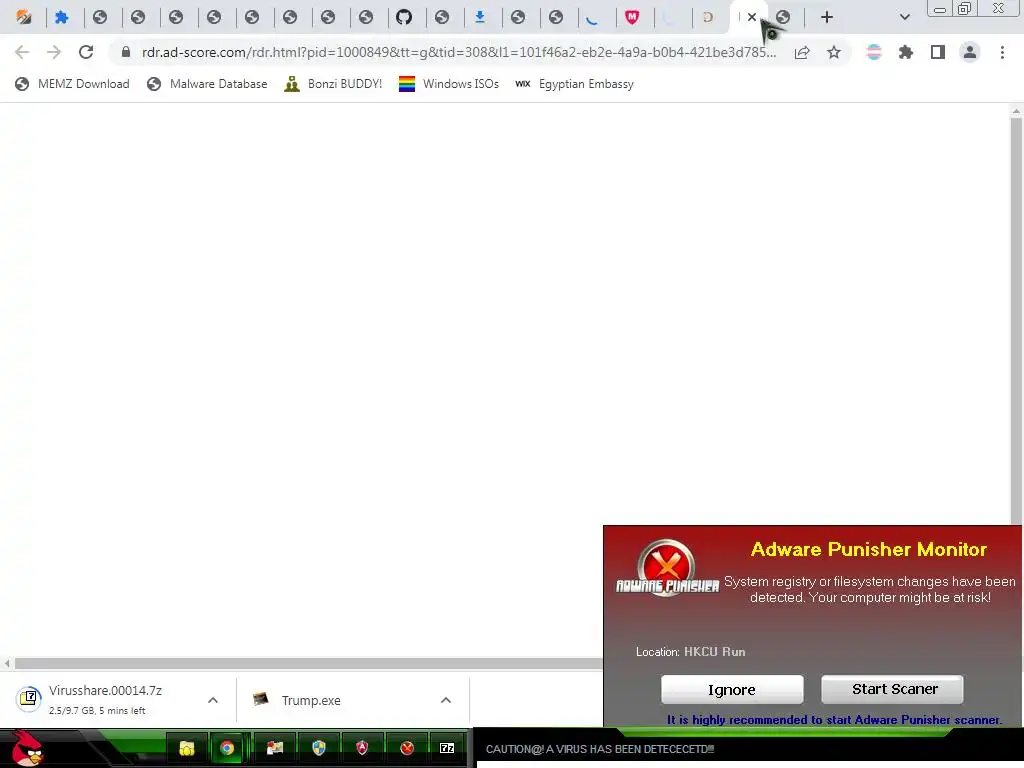This screenshot has height=768, width=1024.
Task: Go back to the previous page
Action: pyautogui.click(x=22, y=52)
